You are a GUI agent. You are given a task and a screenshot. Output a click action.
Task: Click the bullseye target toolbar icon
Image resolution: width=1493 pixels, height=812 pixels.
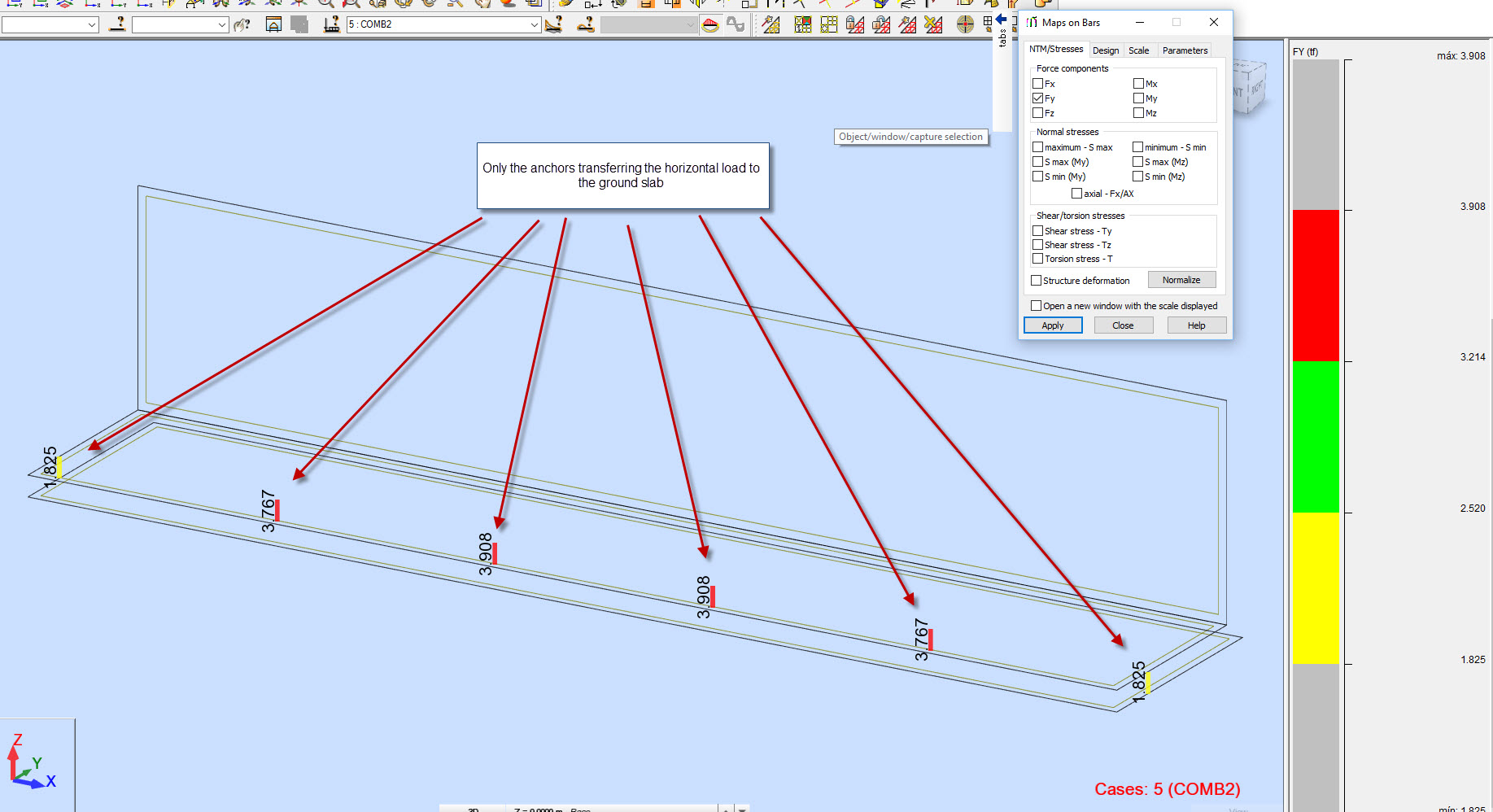pos(965,24)
